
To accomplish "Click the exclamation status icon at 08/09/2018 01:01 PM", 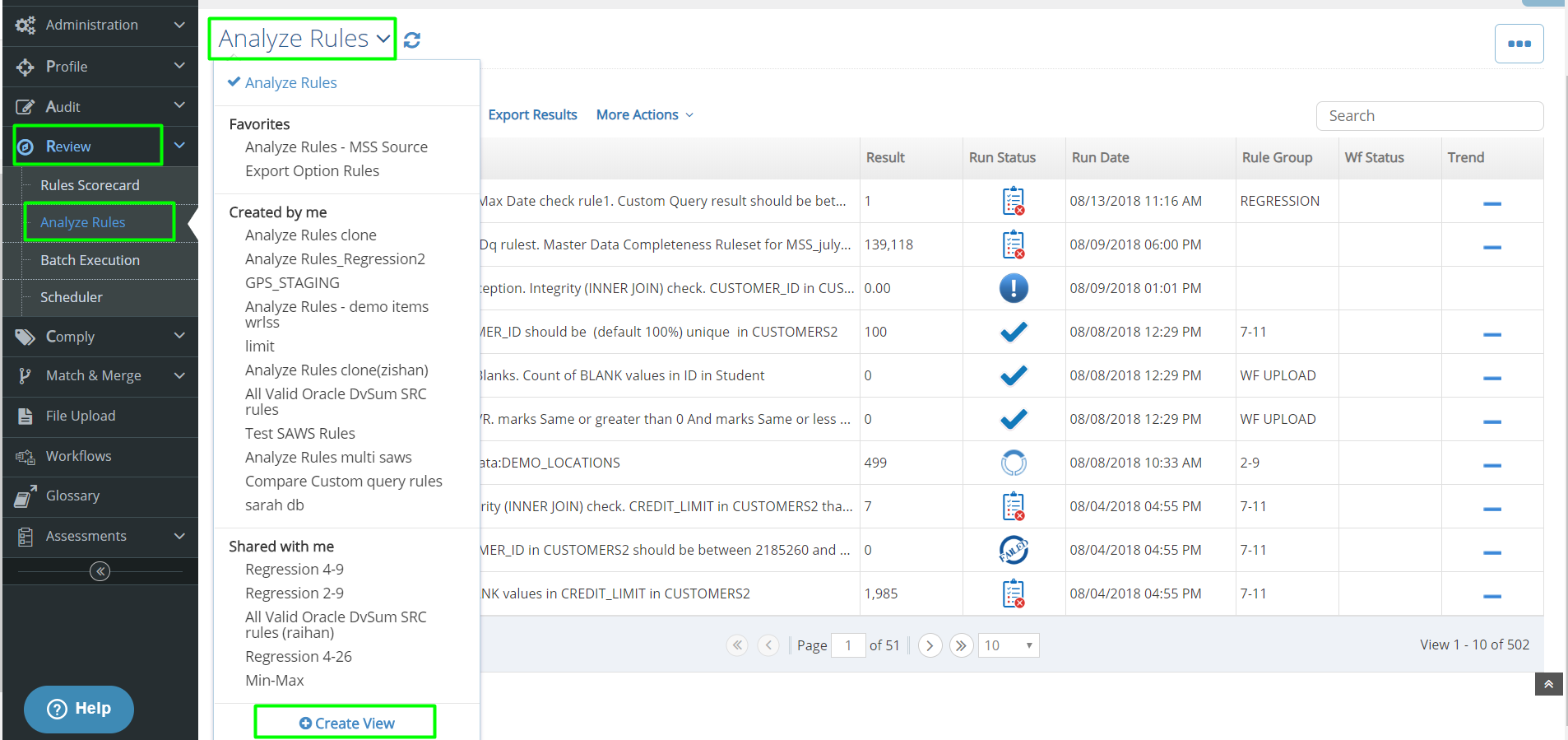I will tap(1014, 288).
